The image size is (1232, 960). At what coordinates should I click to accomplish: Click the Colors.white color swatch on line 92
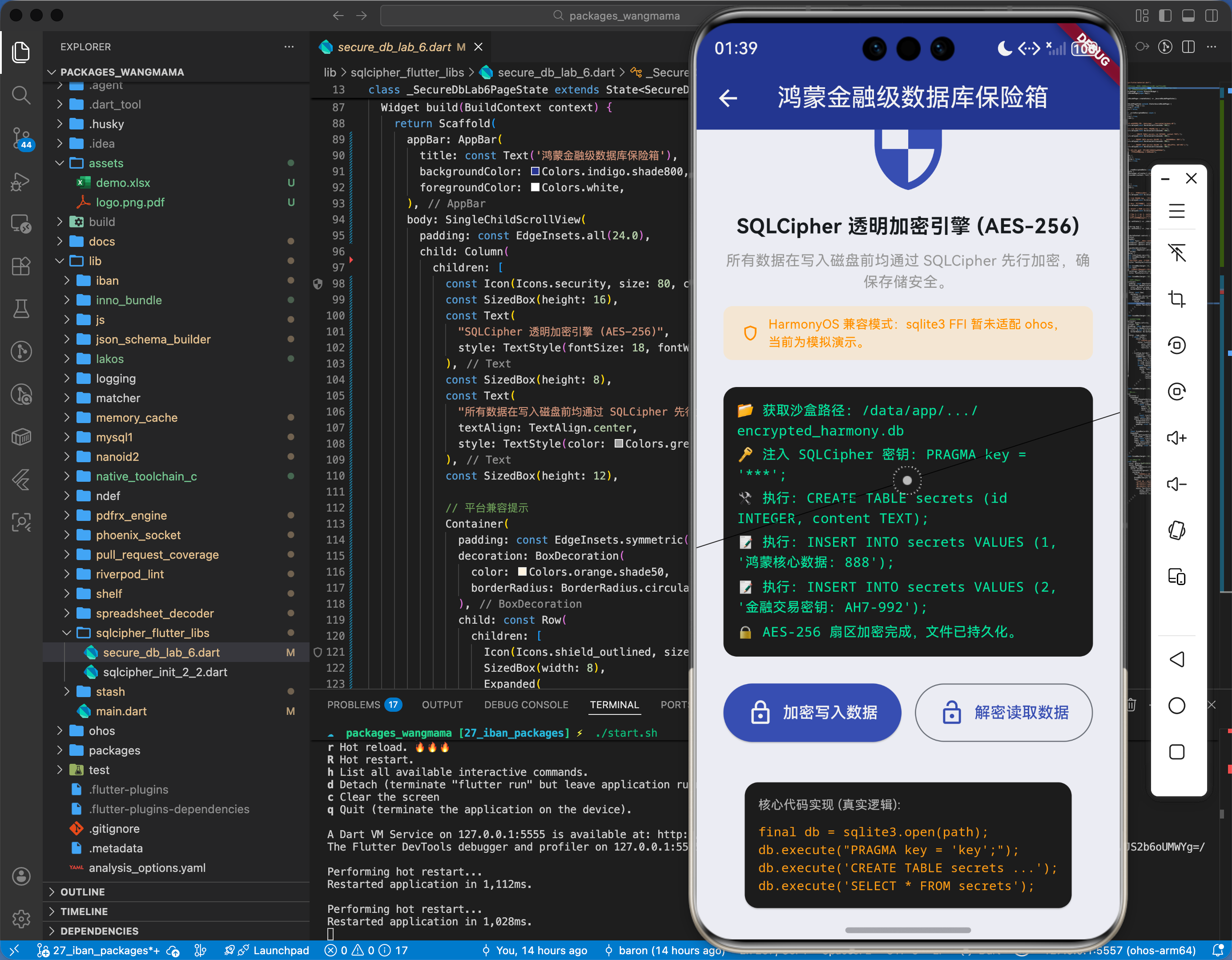coord(535,187)
